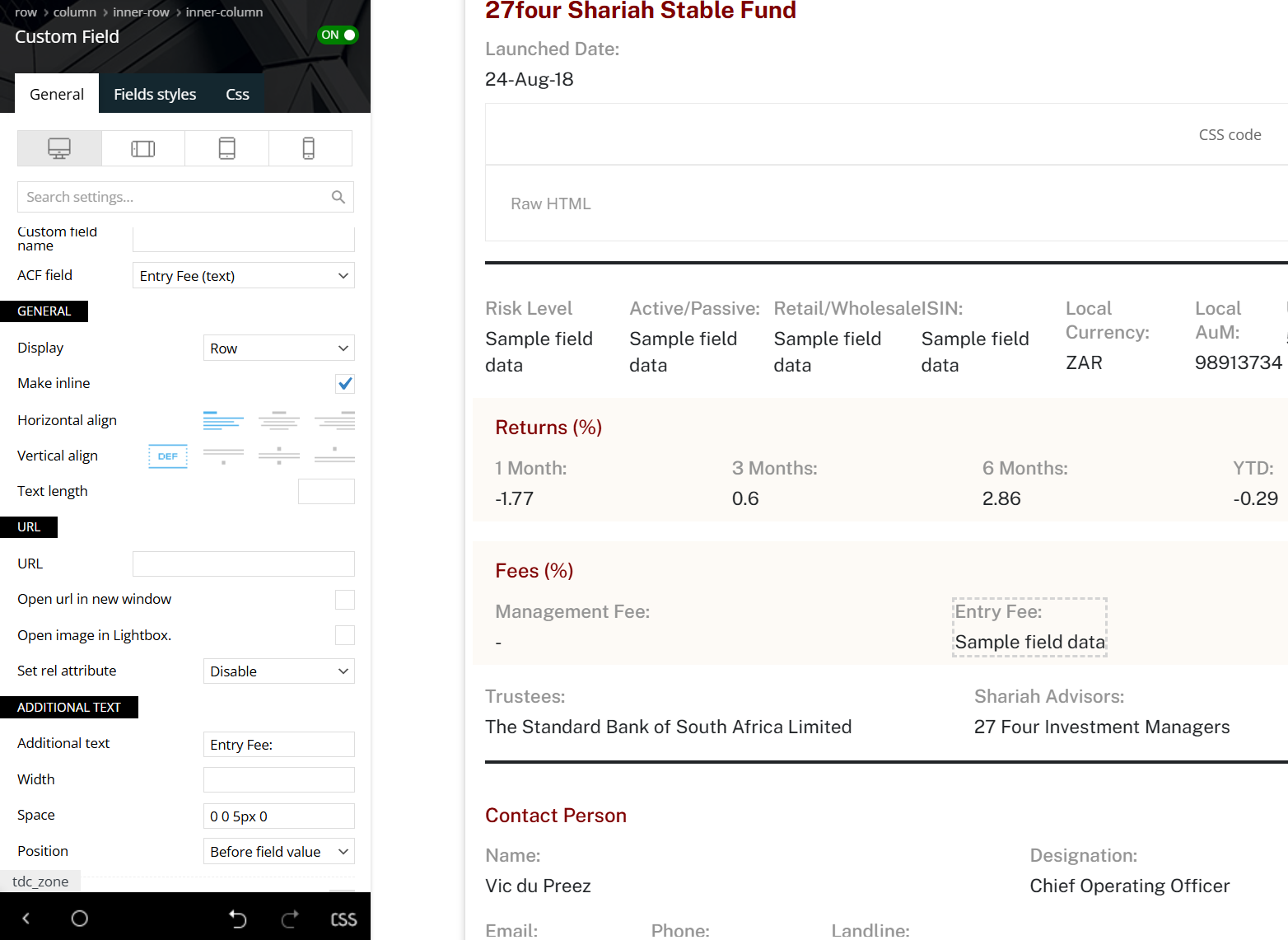Click the circle icon in bottom bar
This screenshot has width=1288, height=940.
(80, 919)
